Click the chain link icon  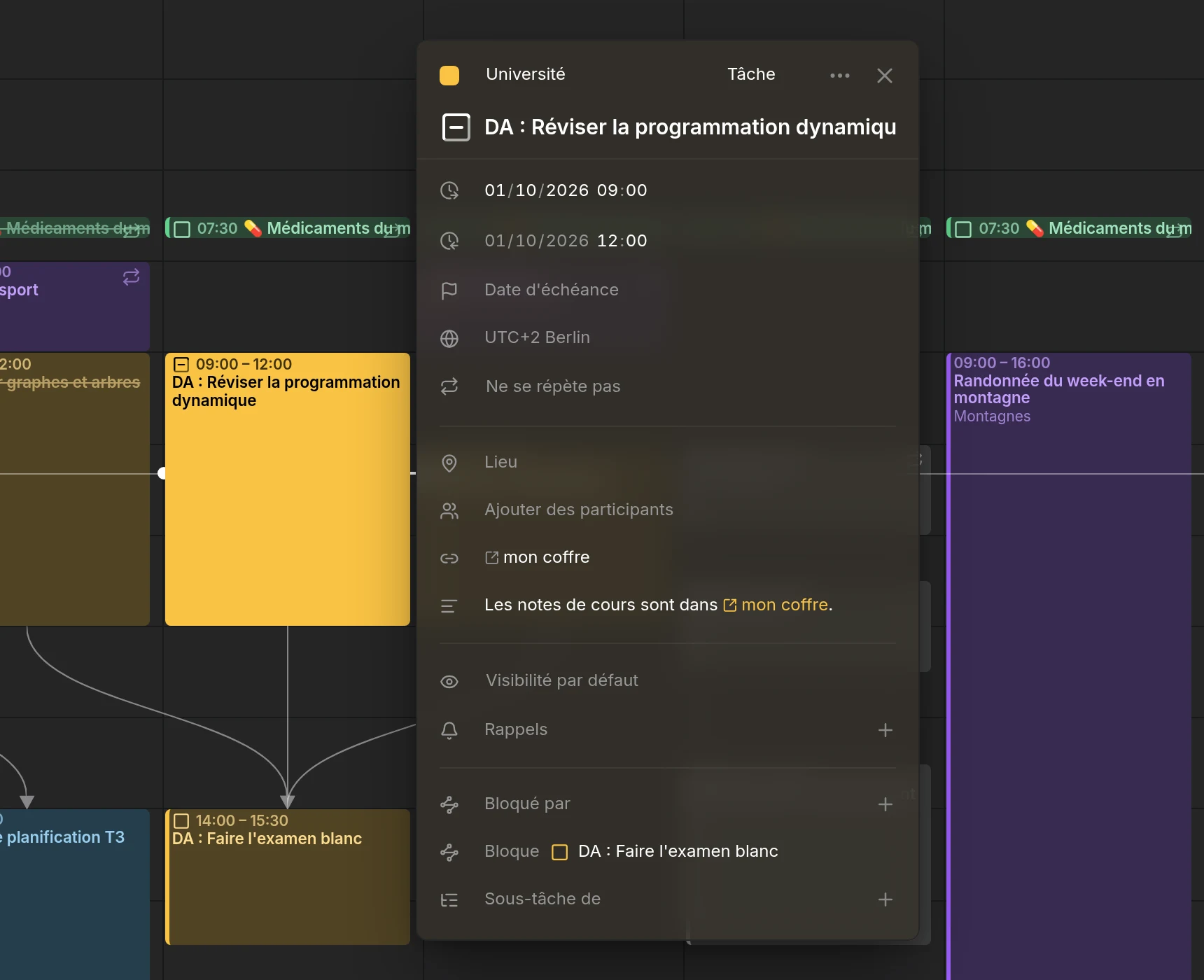449,558
